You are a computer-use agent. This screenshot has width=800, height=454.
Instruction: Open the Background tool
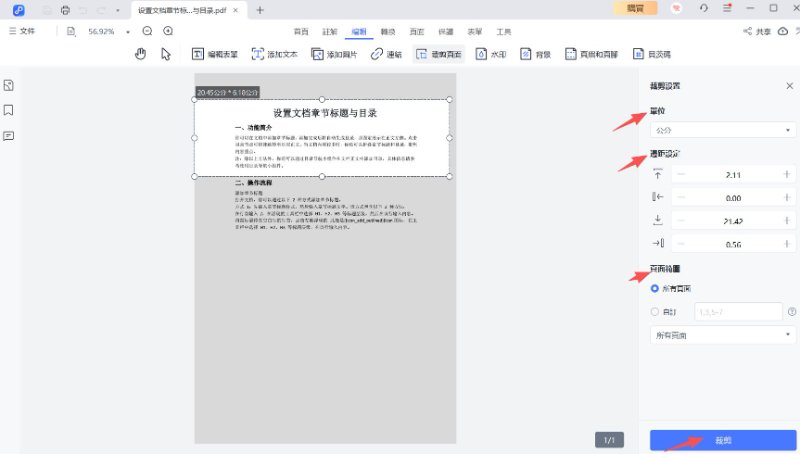[535, 54]
